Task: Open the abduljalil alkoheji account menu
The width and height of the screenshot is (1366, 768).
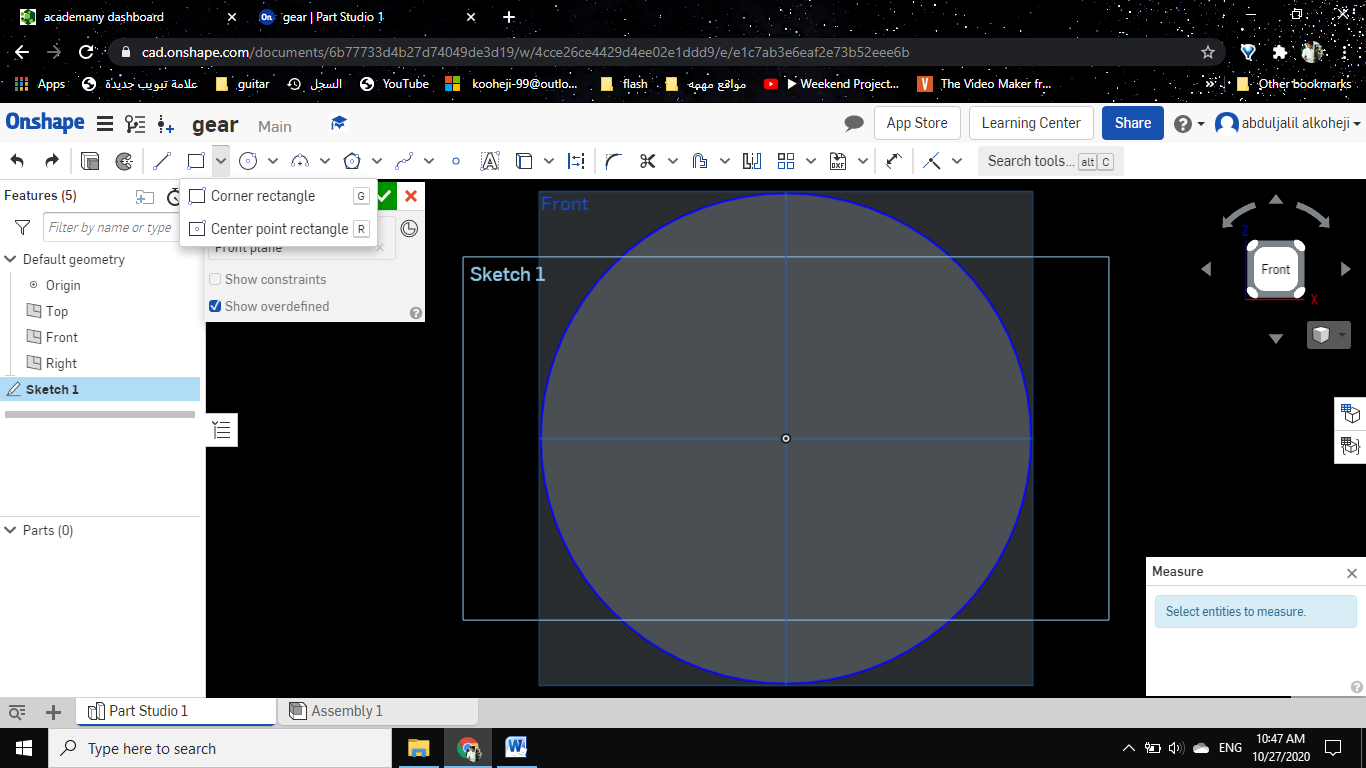Action: (x=1288, y=123)
